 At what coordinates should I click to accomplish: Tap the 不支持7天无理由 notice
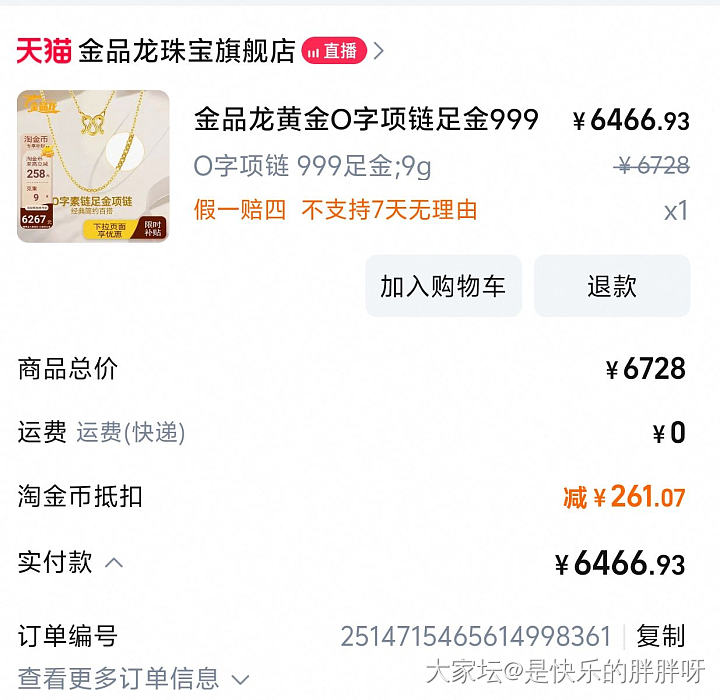[389, 210]
